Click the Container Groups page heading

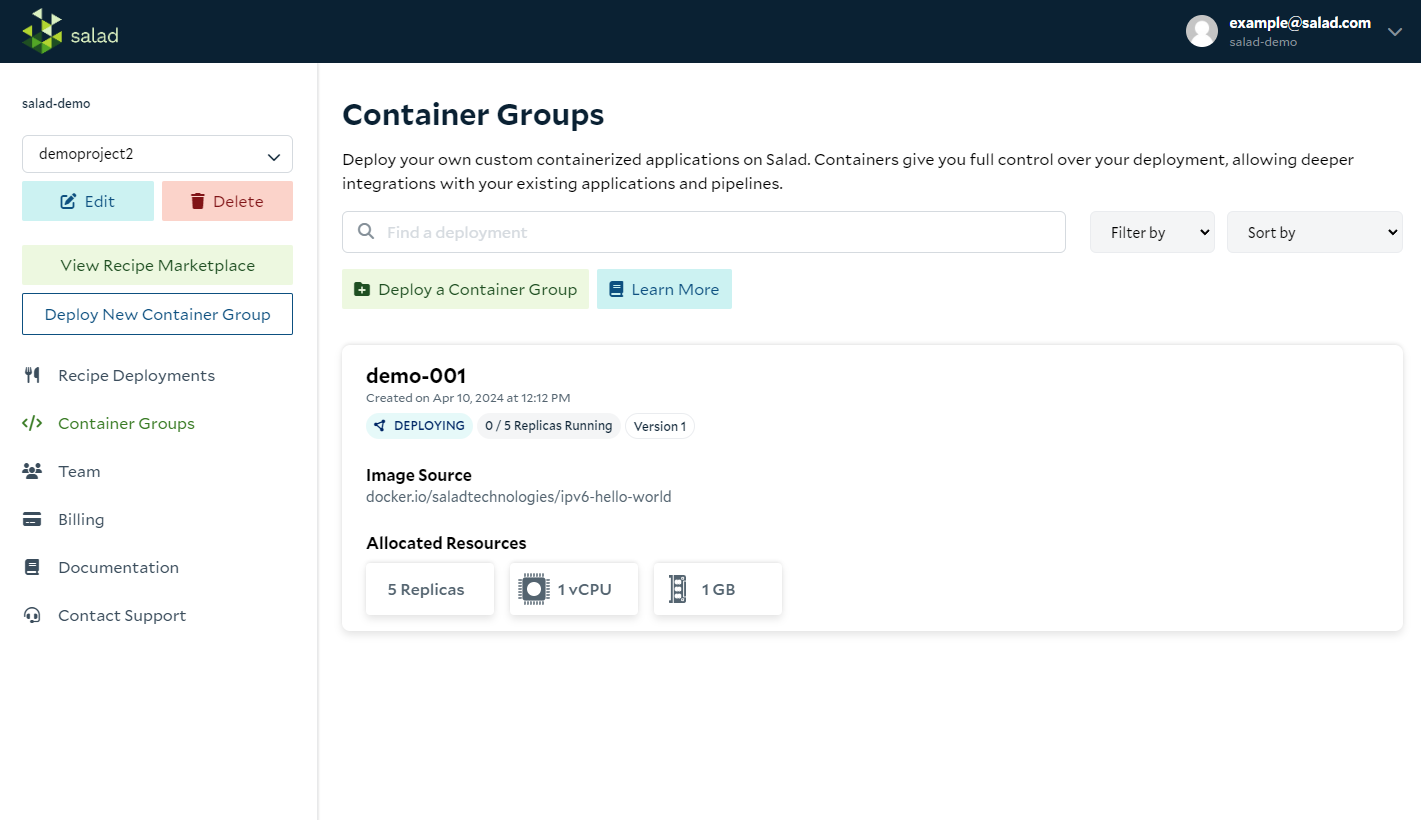pos(473,115)
